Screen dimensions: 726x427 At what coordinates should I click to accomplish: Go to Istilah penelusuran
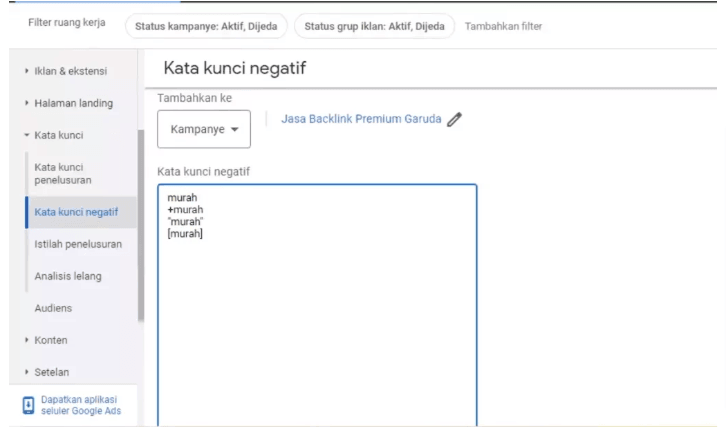click(78, 243)
